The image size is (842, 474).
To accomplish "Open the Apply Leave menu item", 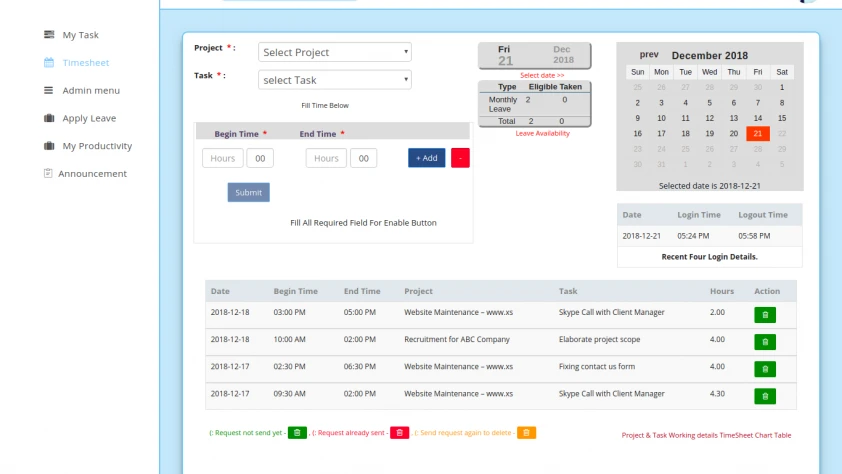I will (89, 118).
